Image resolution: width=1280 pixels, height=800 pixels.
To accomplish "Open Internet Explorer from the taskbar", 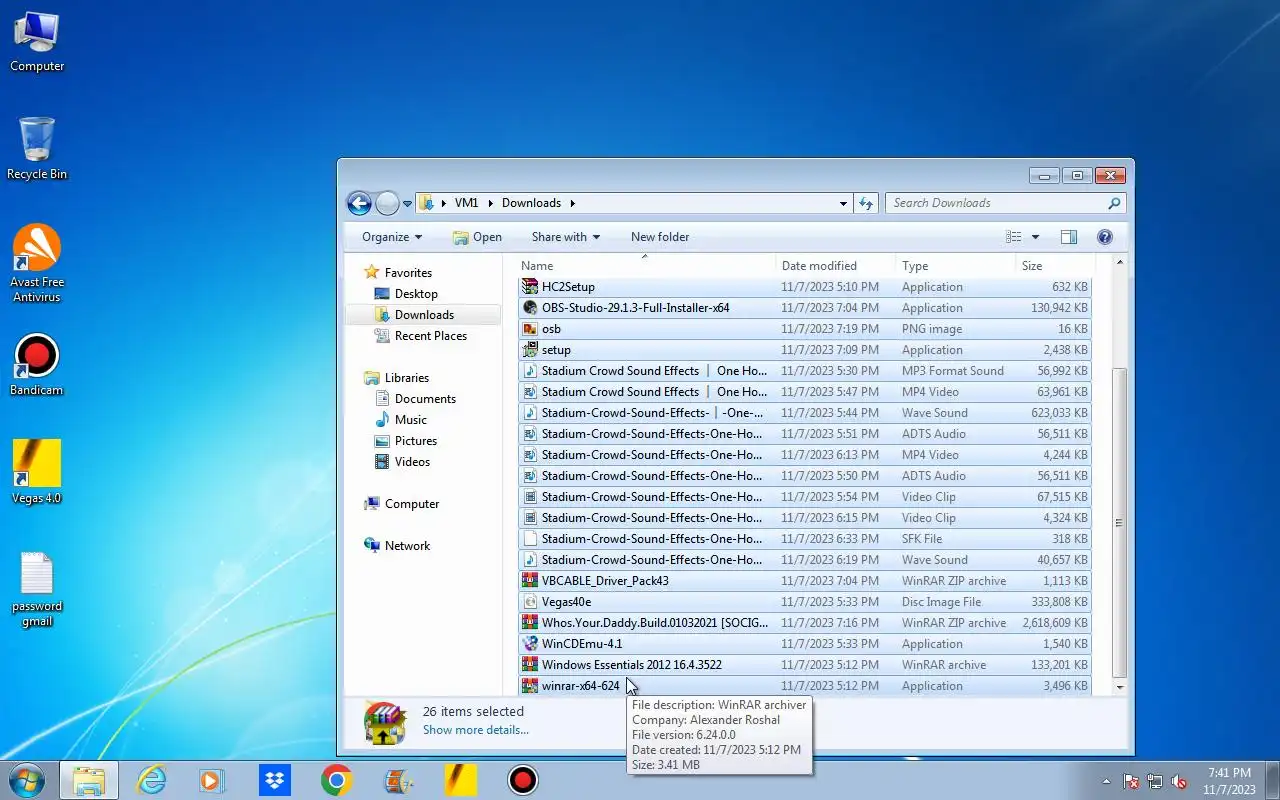I will (151, 780).
